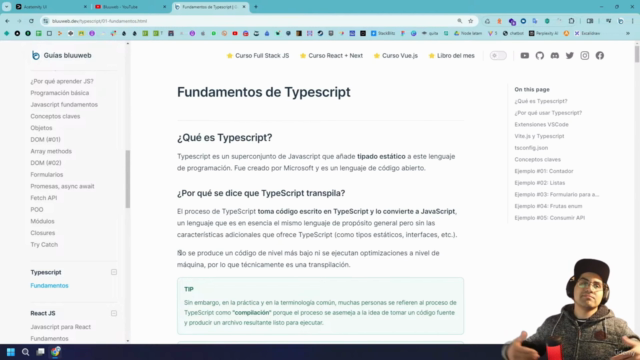Jump to Extensiones VSCode outline entry
Image resolution: width=640 pixels, height=360 pixels.
tap(541, 124)
